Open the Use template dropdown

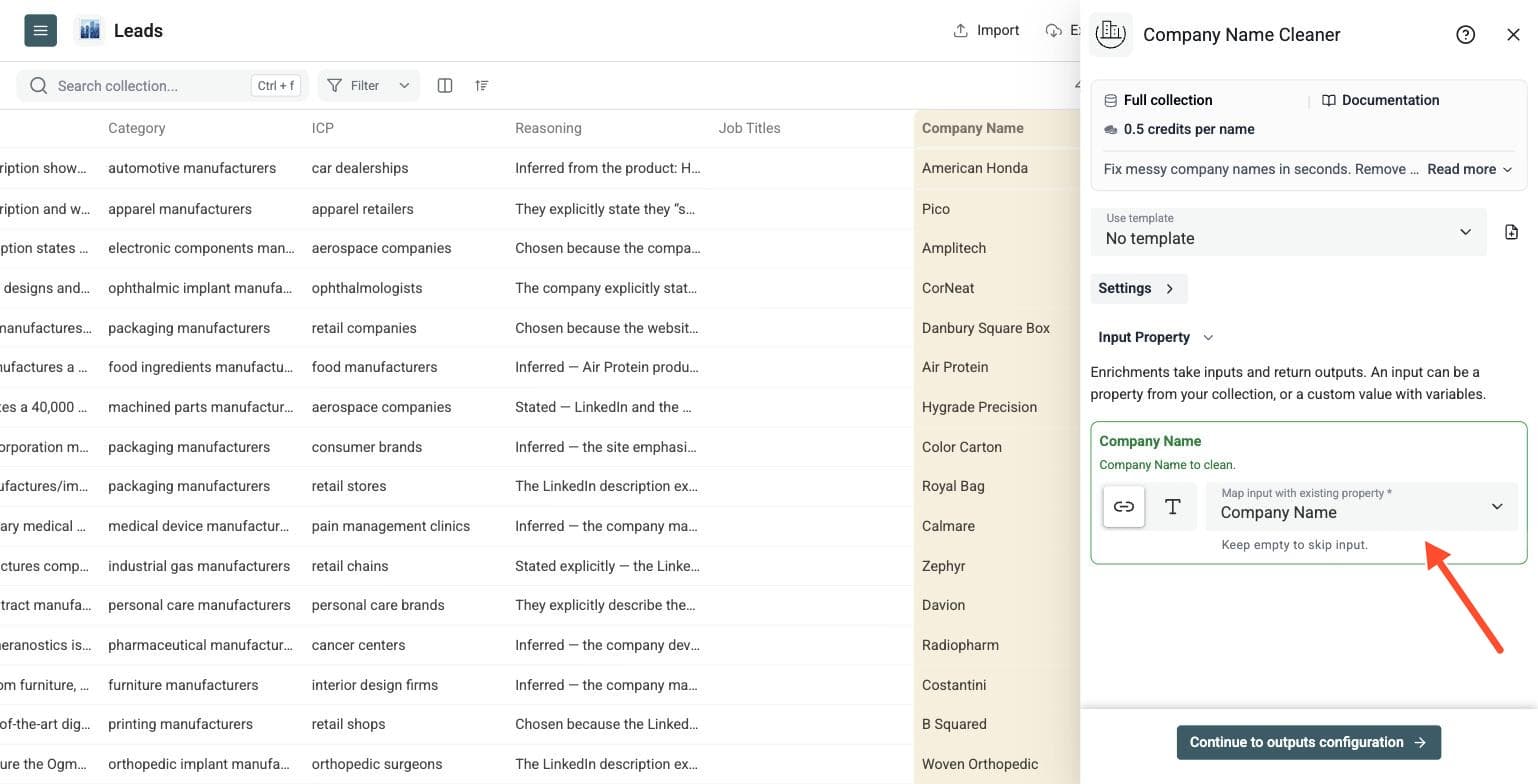click(1288, 231)
